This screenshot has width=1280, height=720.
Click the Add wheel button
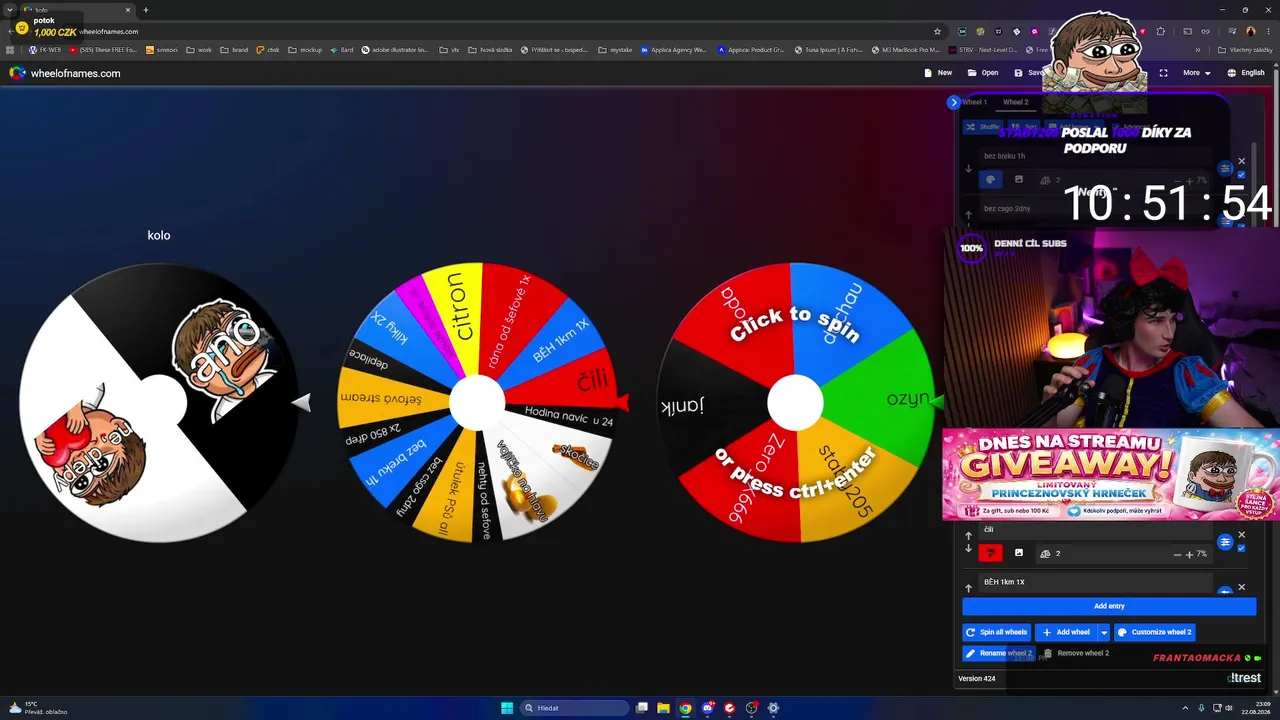pyautogui.click(x=1066, y=632)
